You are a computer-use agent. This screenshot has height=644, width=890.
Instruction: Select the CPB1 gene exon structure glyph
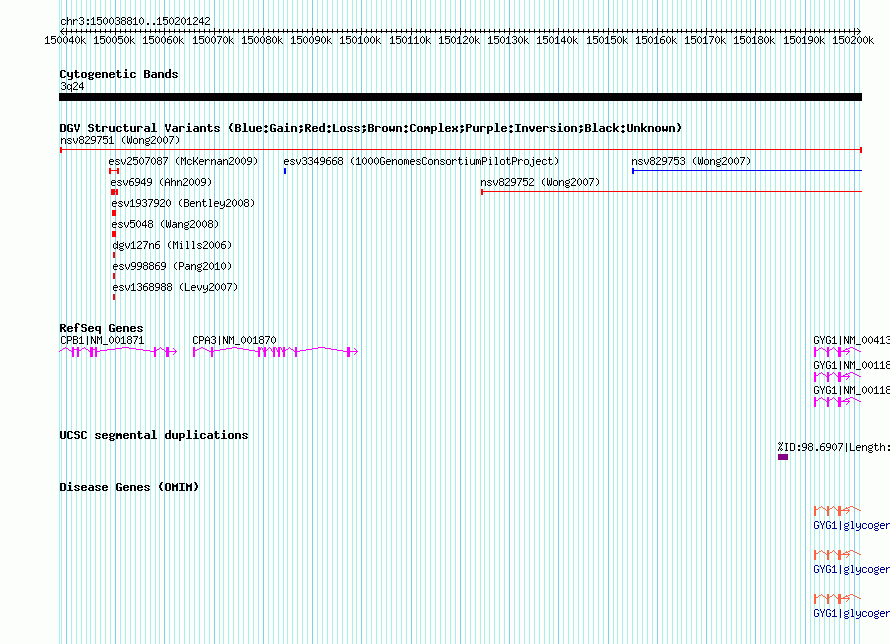pyautogui.click(x=118, y=352)
